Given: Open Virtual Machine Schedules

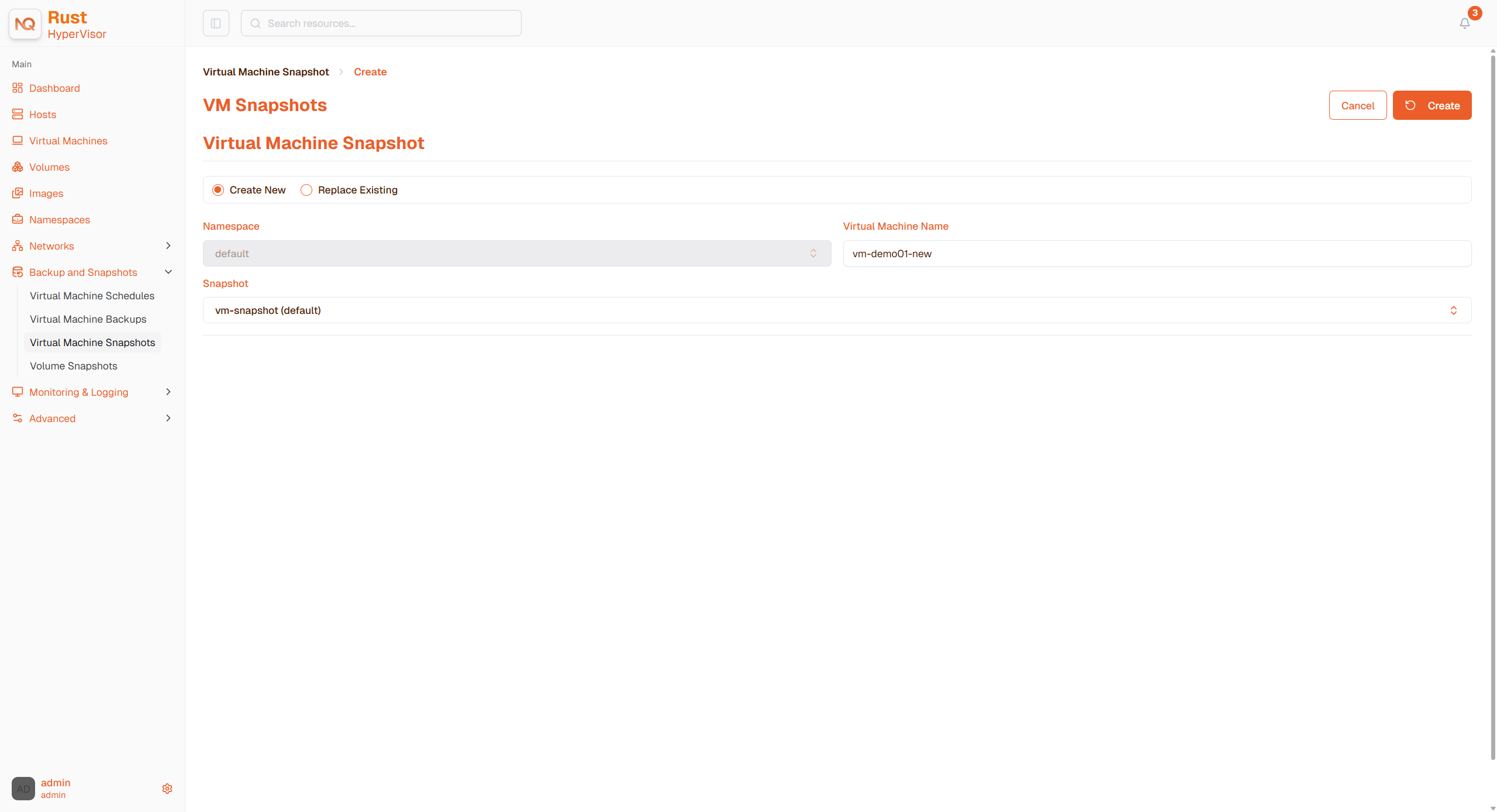Looking at the screenshot, I should tap(92, 296).
